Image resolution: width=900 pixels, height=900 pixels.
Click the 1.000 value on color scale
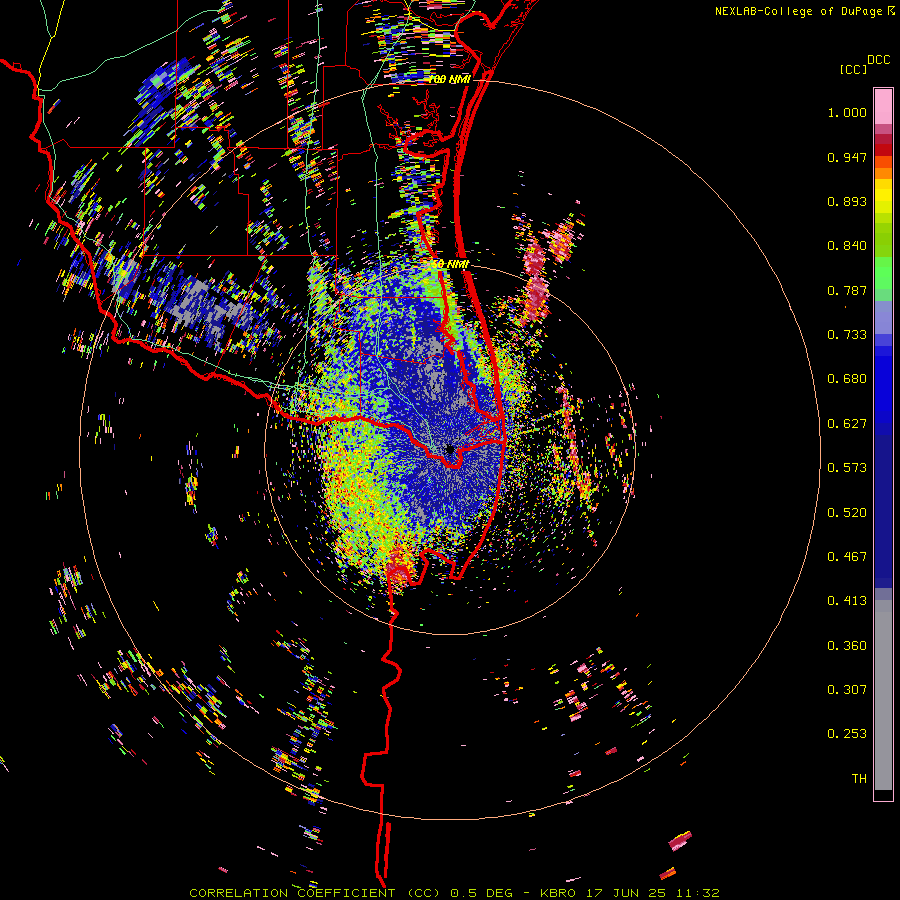(x=847, y=112)
